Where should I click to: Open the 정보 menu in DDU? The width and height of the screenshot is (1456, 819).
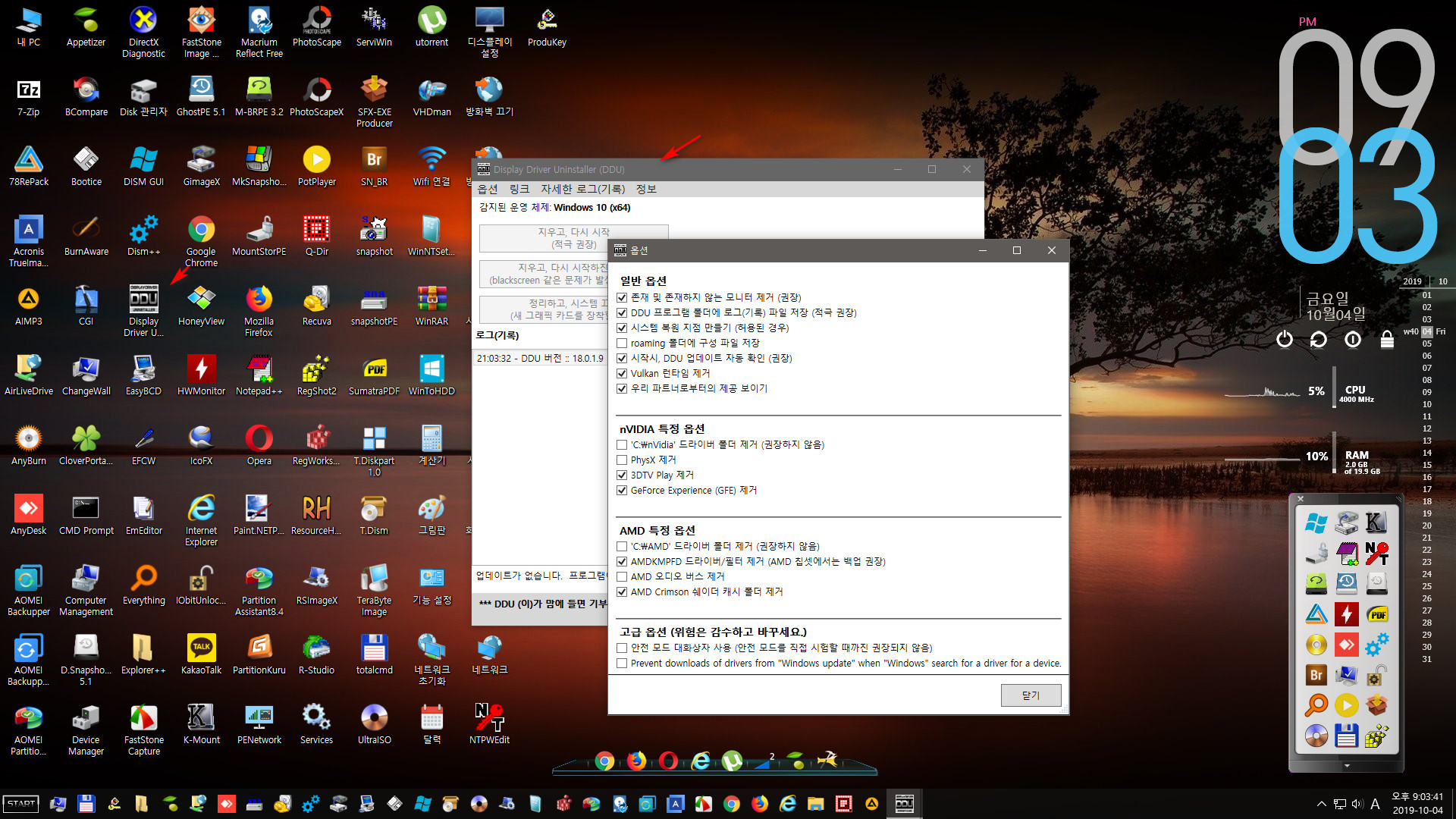tap(646, 189)
